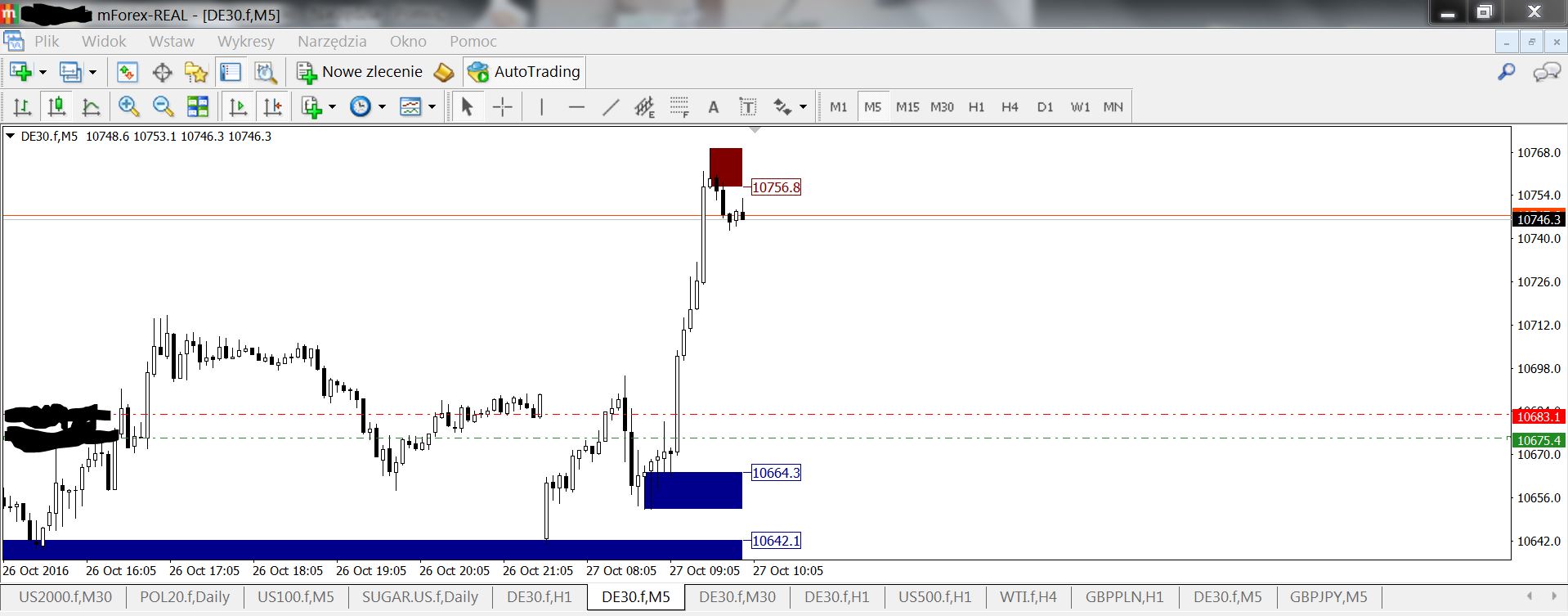
Task: Open the Widok menu
Action: pyautogui.click(x=104, y=41)
